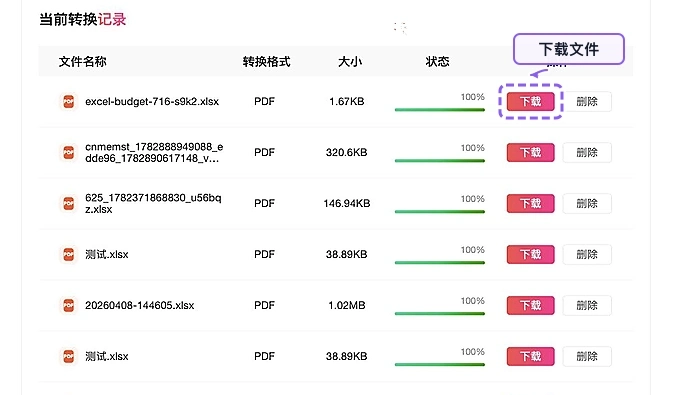
Task: Click 下载 for the 320.6KB cnmemst file
Action: 530,152
